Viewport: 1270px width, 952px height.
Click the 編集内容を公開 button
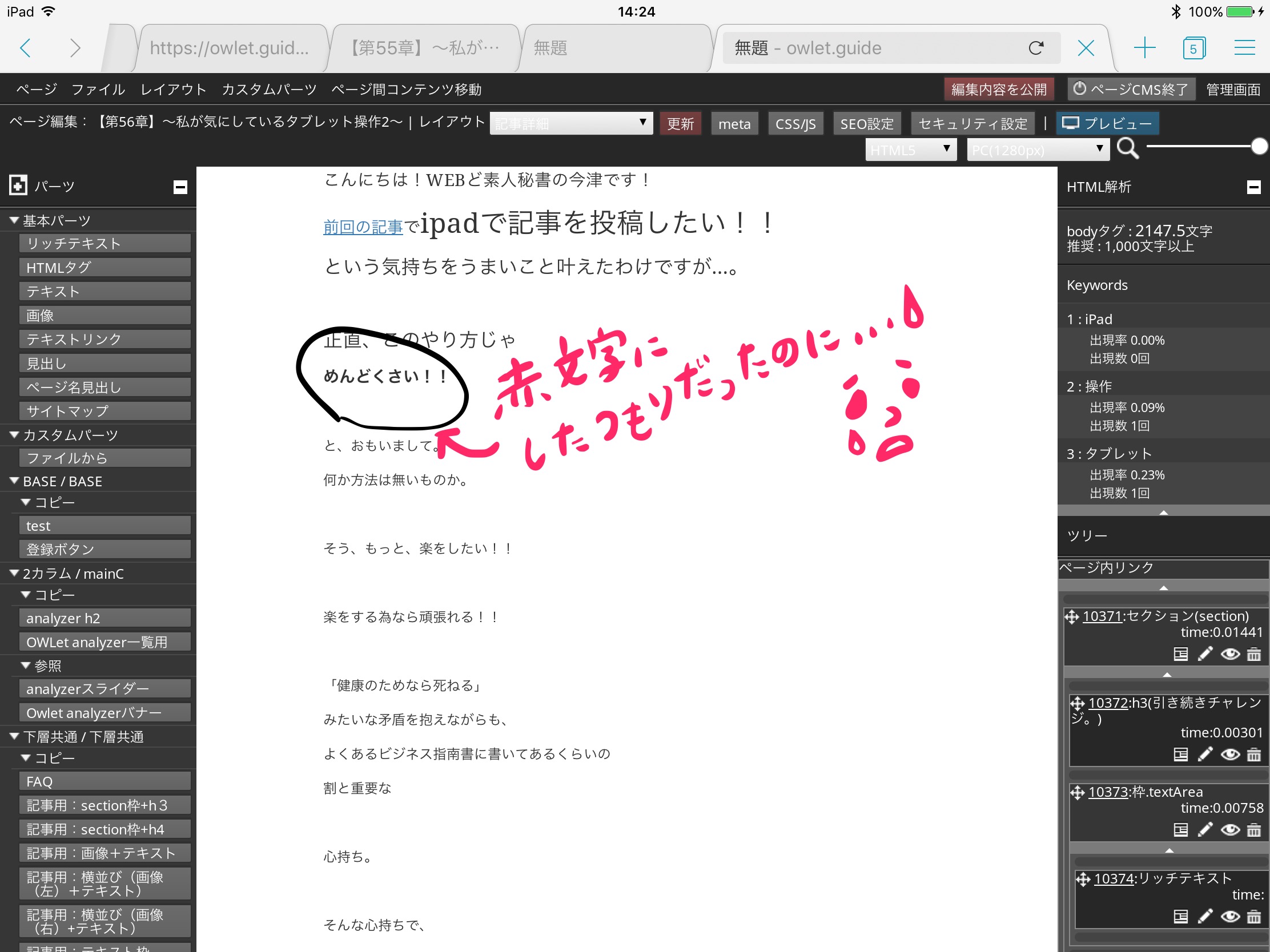point(999,90)
